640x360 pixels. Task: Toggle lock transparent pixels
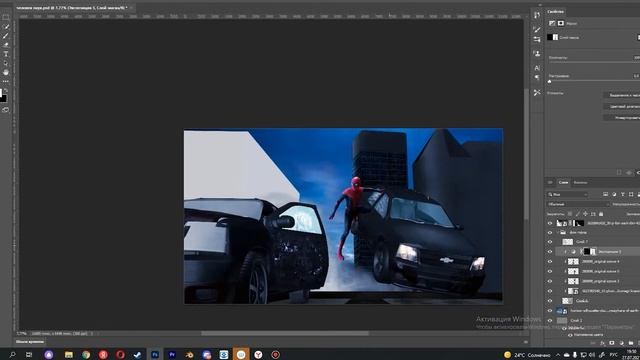point(570,213)
